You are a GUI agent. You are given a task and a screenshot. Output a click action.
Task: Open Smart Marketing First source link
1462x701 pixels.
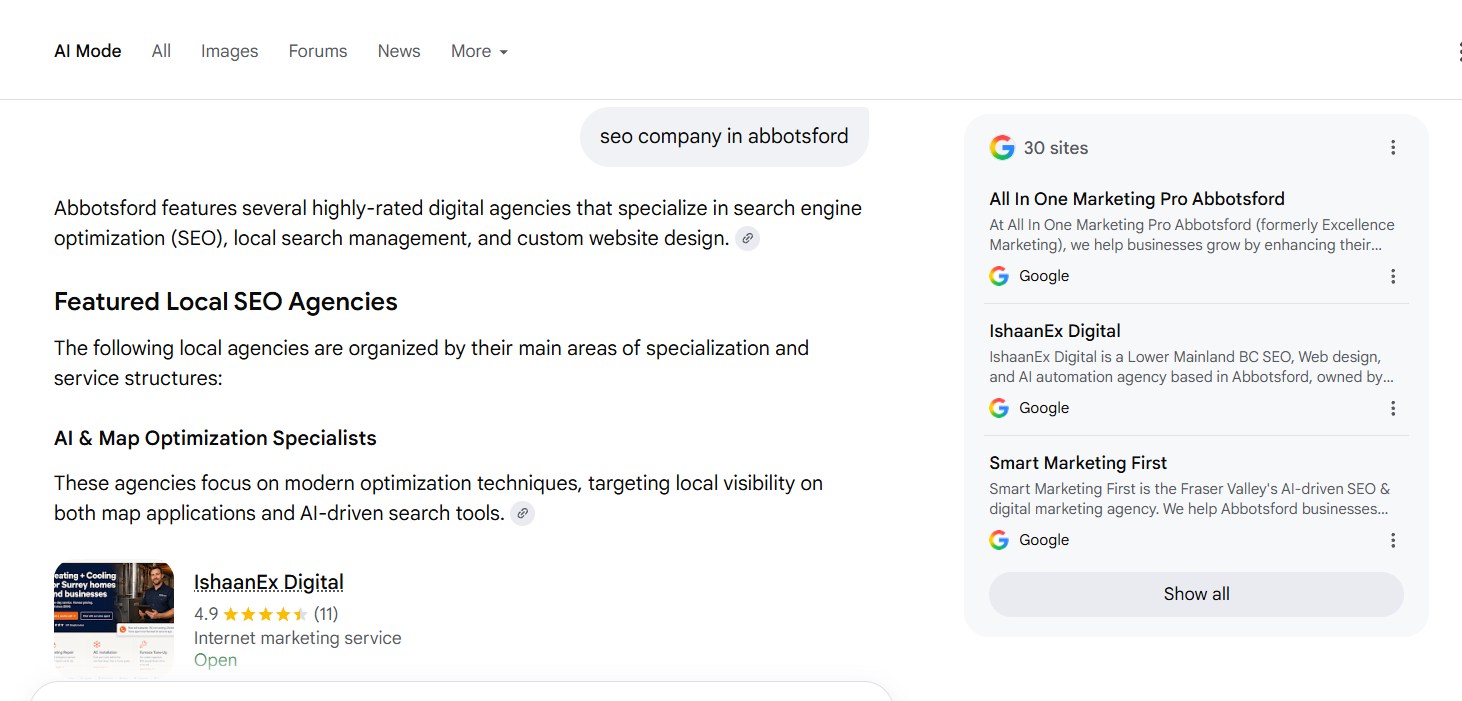[1078, 463]
